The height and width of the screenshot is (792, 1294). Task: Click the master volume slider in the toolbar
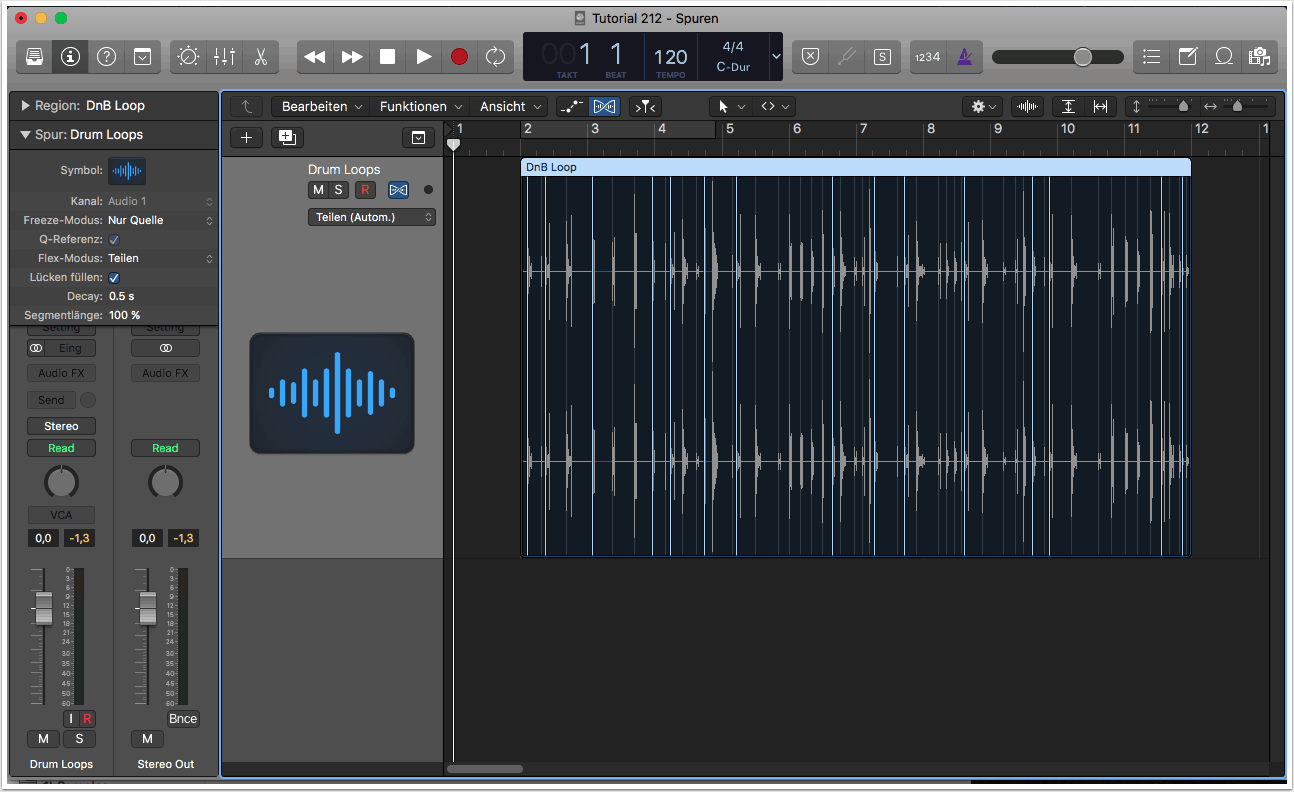(x=1083, y=57)
